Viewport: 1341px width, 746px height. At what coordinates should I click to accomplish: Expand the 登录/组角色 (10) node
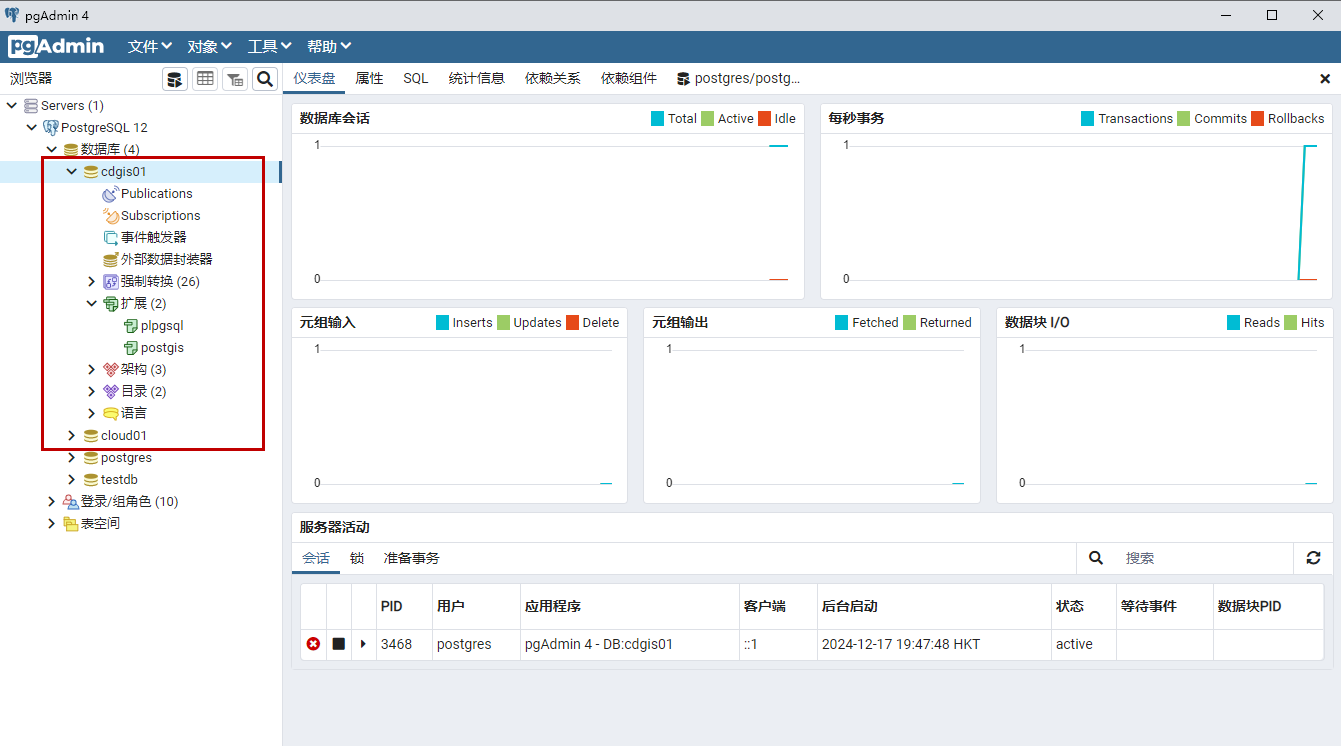coord(52,501)
